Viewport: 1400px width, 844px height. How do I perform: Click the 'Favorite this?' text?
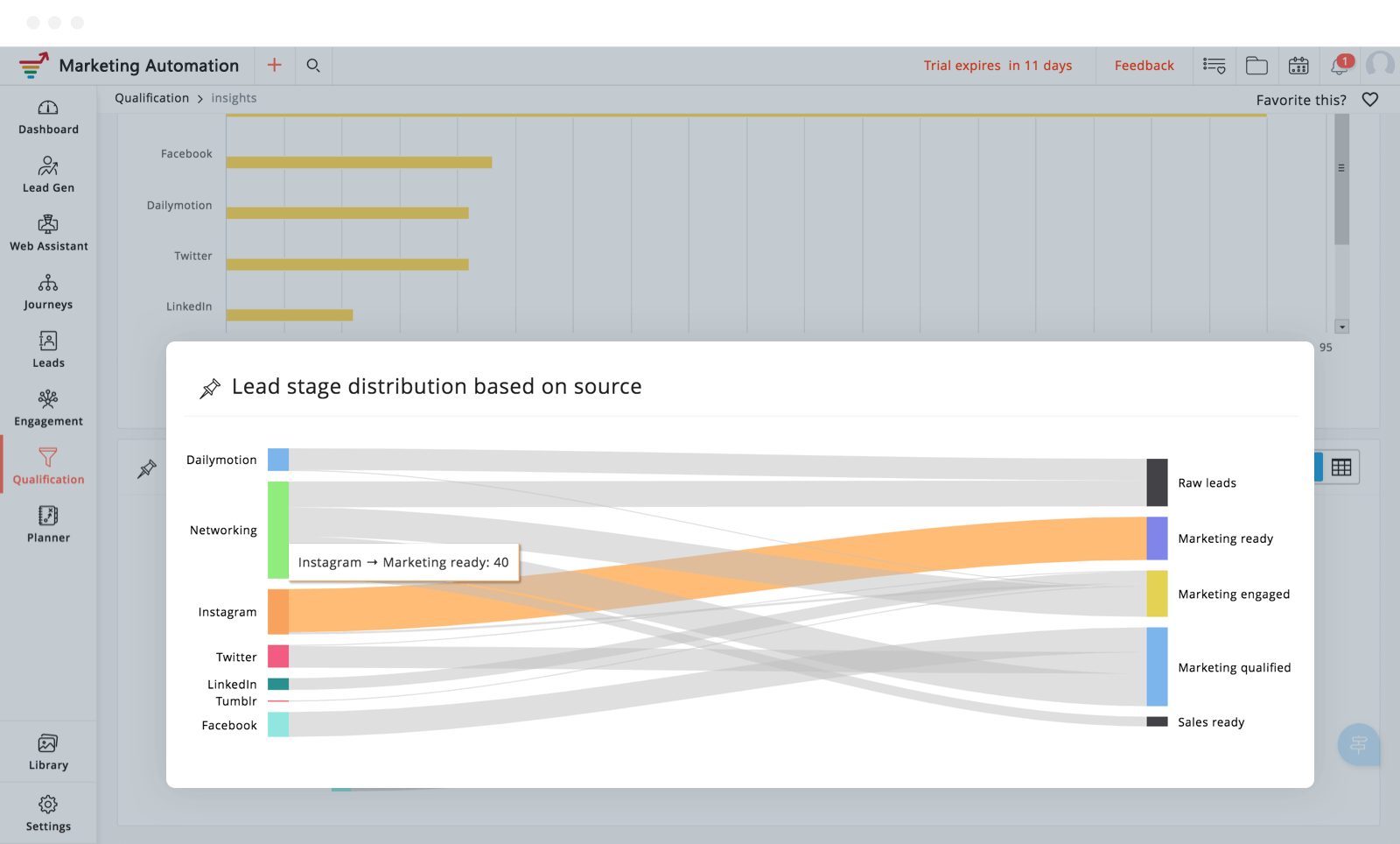pyautogui.click(x=1301, y=100)
